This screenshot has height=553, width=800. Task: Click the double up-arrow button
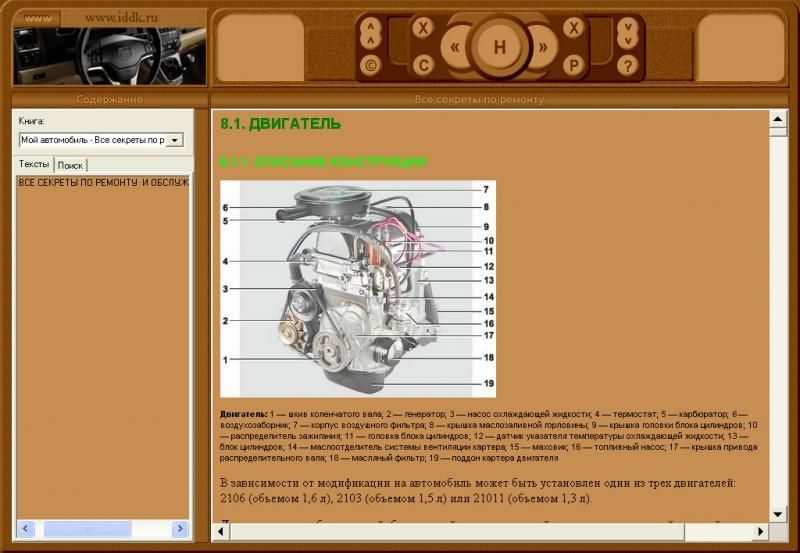pos(371,32)
